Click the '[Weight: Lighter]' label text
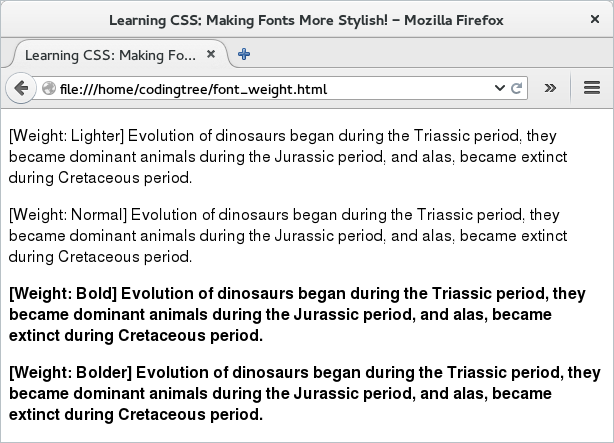The height and width of the screenshot is (443, 614). tap(66, 135)
